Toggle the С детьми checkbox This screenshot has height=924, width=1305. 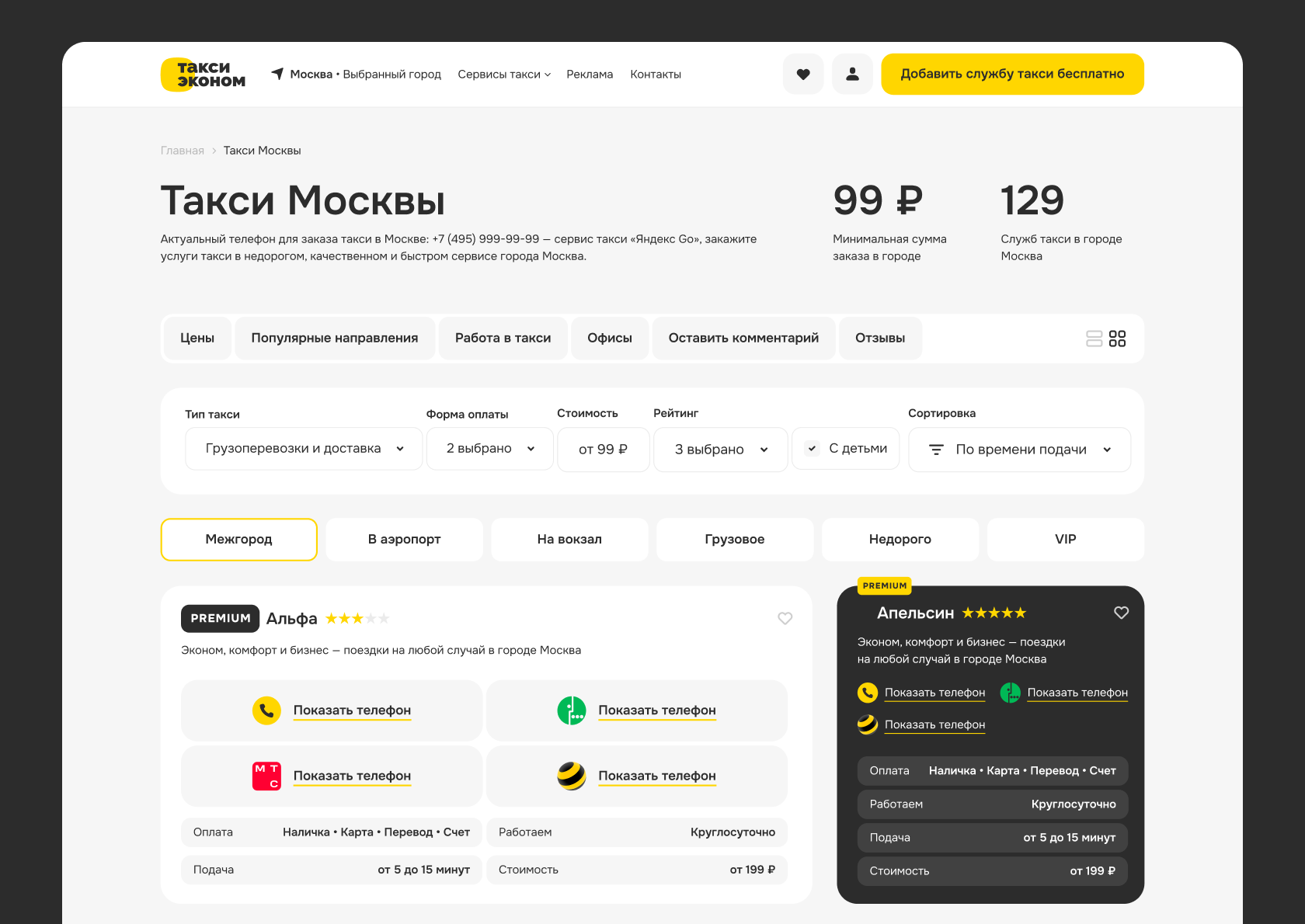pos(812,448)
